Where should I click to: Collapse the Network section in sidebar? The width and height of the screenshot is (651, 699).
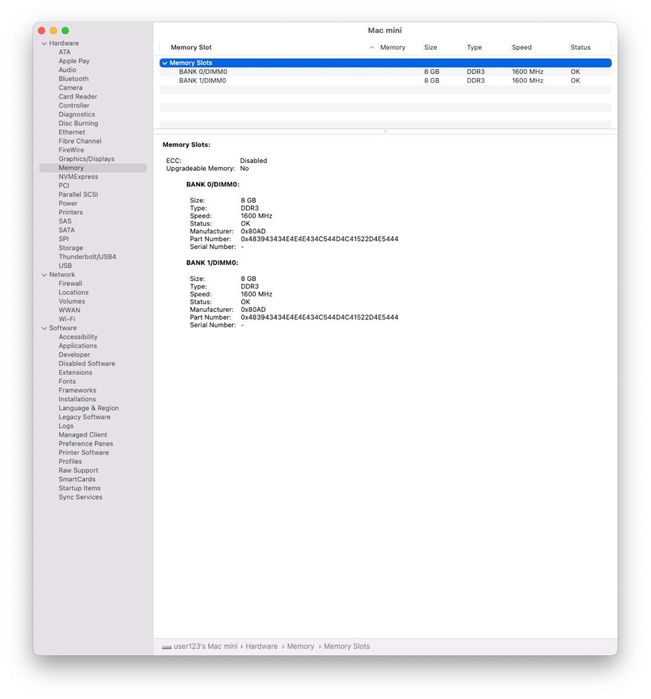click(44, 275)
